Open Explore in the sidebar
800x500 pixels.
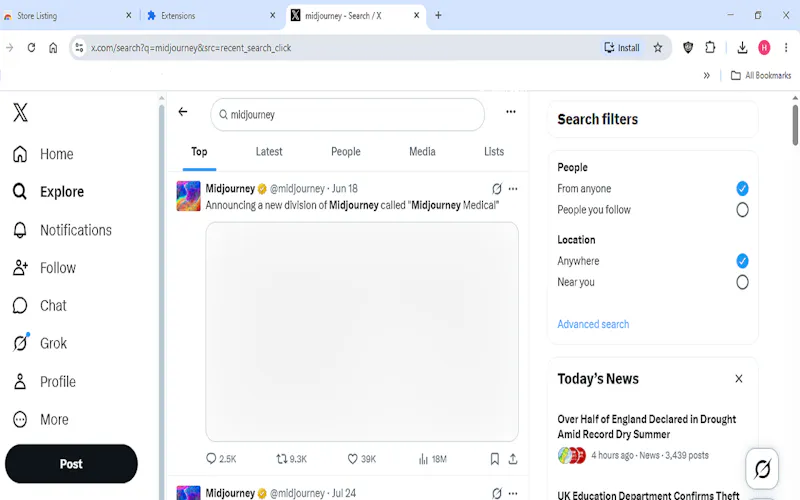click(48, 192)
